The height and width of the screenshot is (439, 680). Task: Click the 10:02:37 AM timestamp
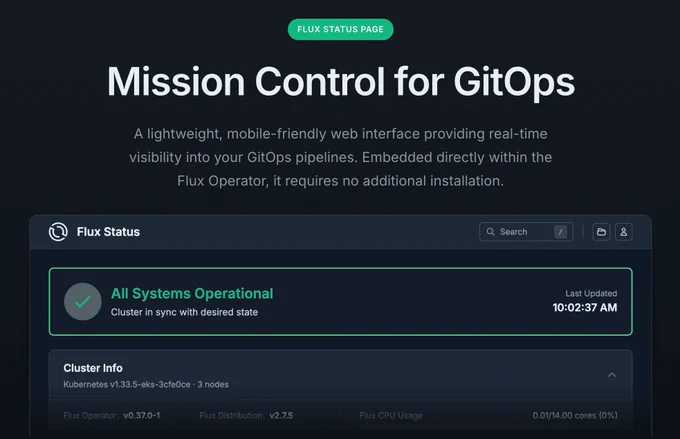point(585,308)
